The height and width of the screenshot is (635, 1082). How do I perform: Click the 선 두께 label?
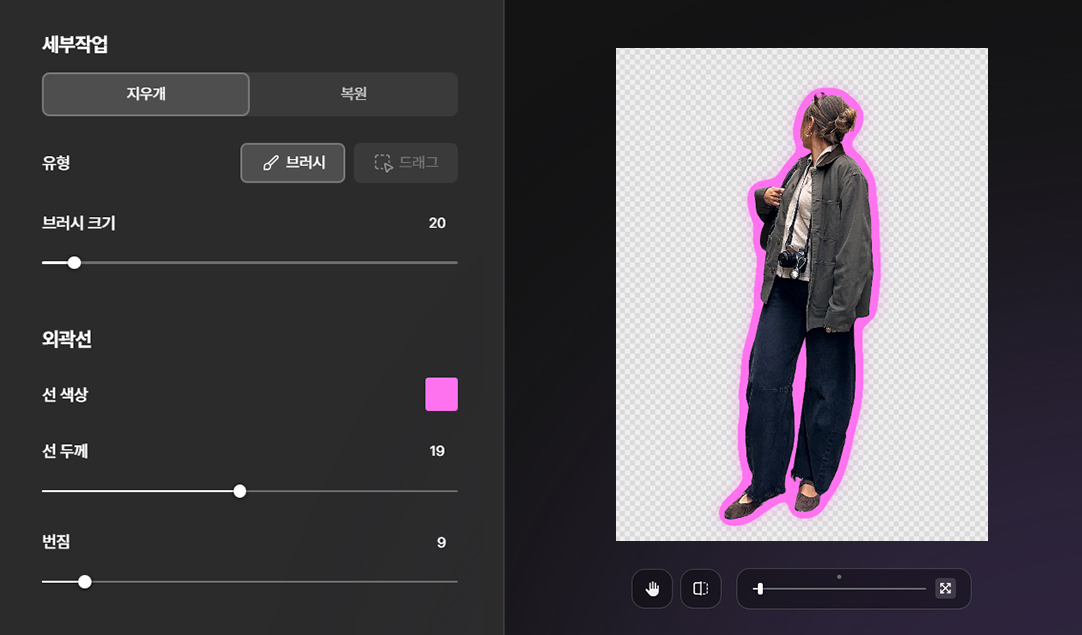(x=65, y=451)
